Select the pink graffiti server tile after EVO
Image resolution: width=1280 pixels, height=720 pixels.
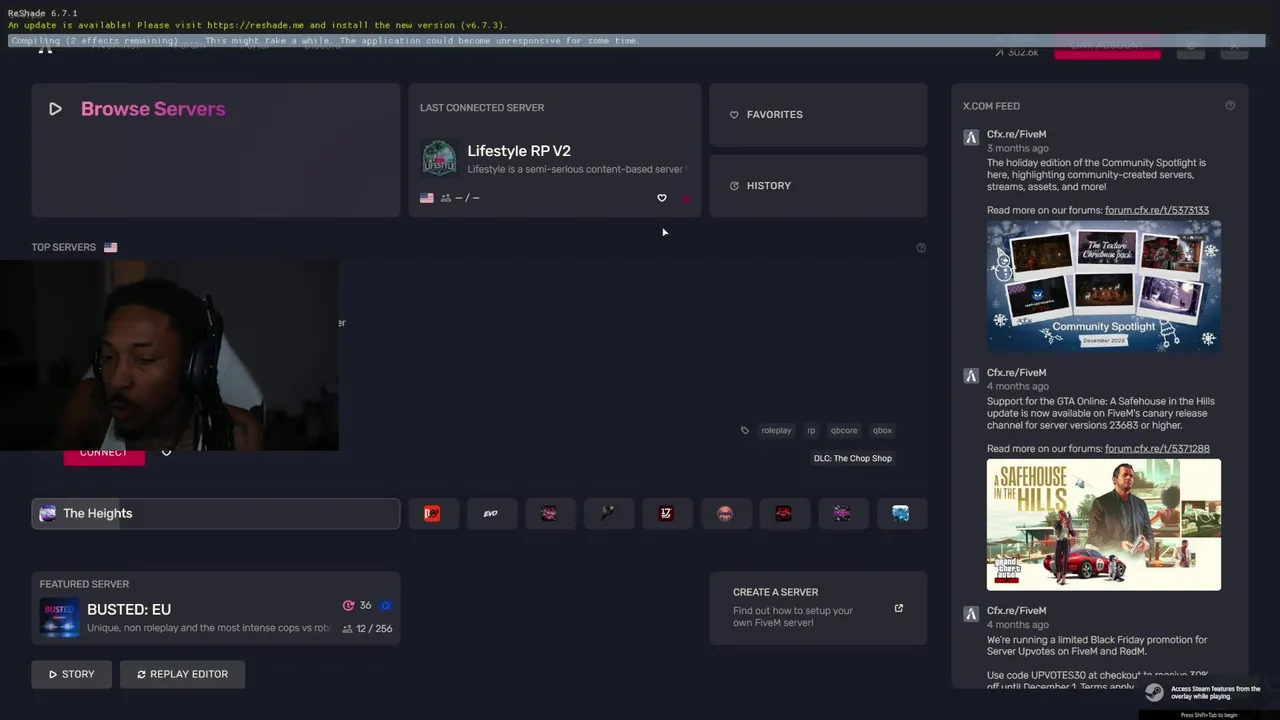549,513
